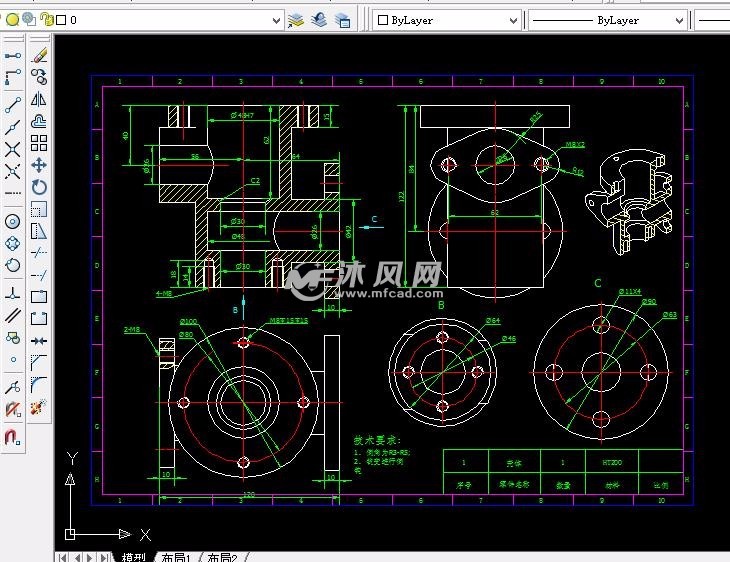Image resolution: width=730 pixels, height=562 pixels.
Task: Open the layer 0 dropdown list
Action: point(277,19)
